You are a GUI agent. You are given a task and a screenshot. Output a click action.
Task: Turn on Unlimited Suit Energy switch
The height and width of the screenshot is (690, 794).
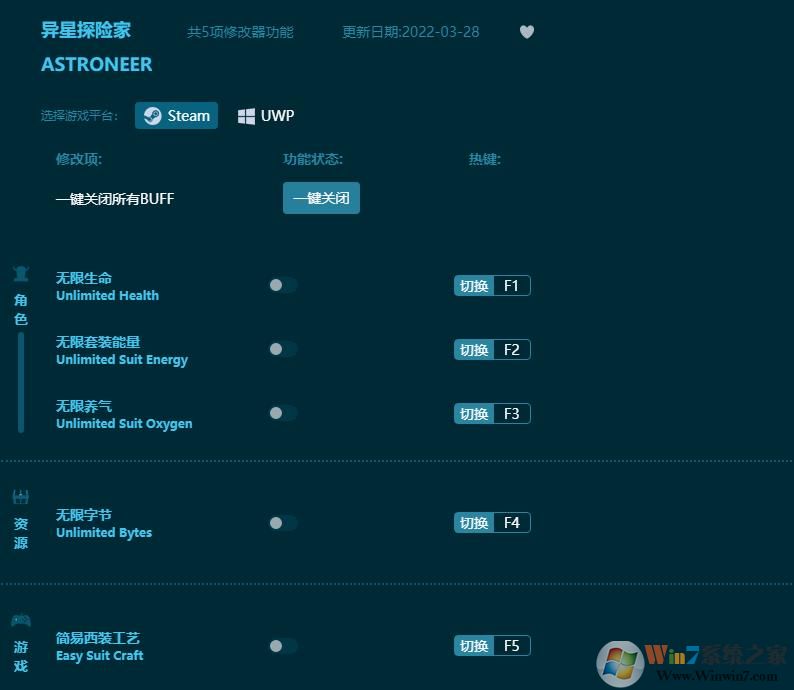click(282, 349)
